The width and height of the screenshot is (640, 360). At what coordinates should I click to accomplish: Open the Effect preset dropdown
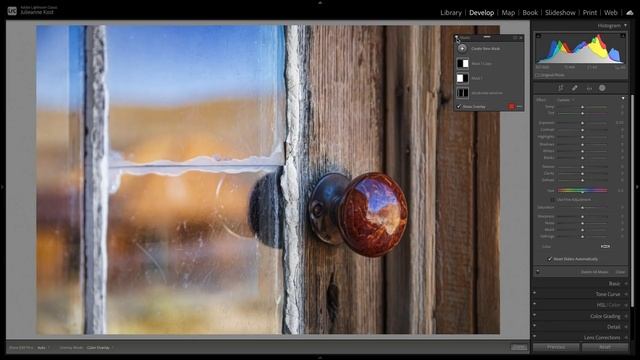tap(565, 100)
